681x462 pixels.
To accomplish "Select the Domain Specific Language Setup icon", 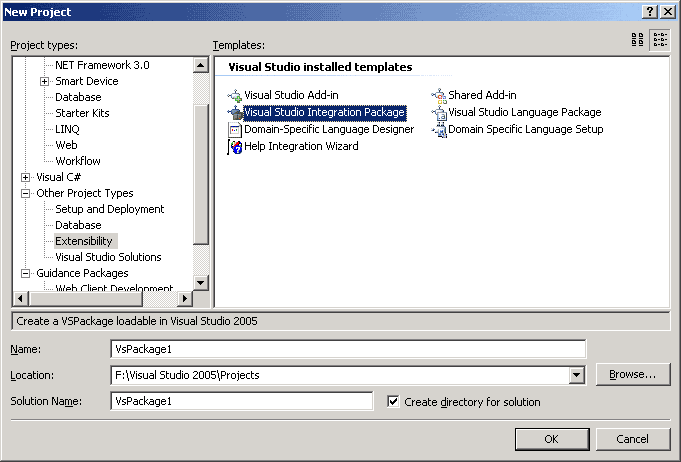I will 439,129.
